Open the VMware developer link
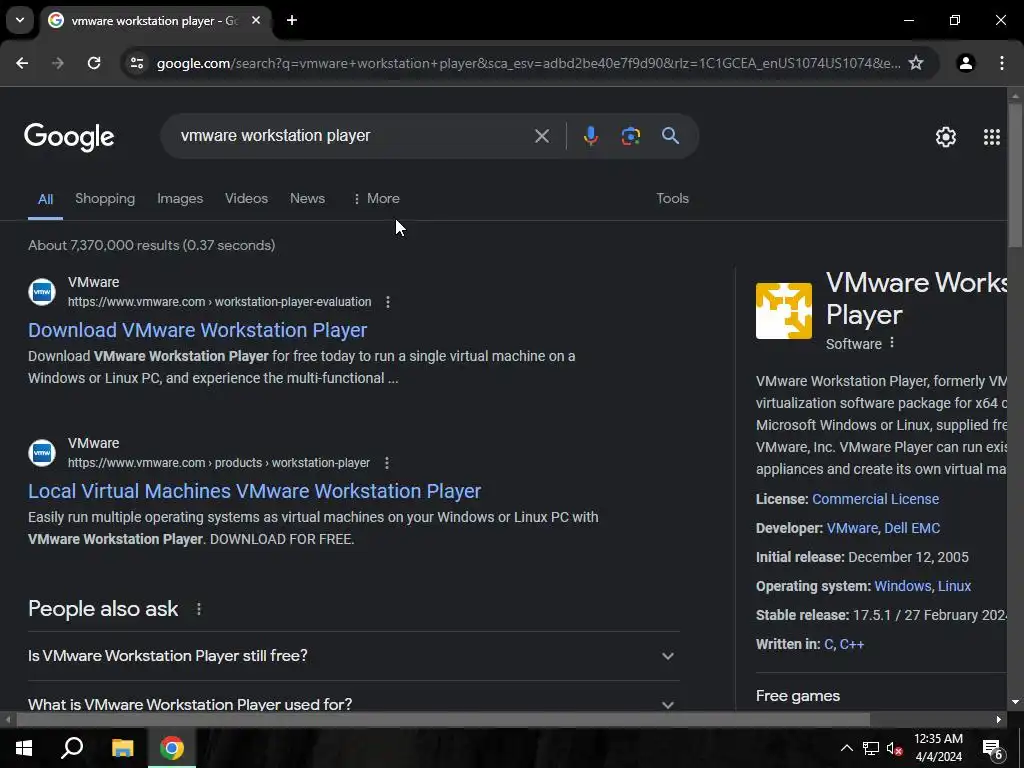Image resolution: width=1024 pixels, height=768 pixels. tap(852, 528)
